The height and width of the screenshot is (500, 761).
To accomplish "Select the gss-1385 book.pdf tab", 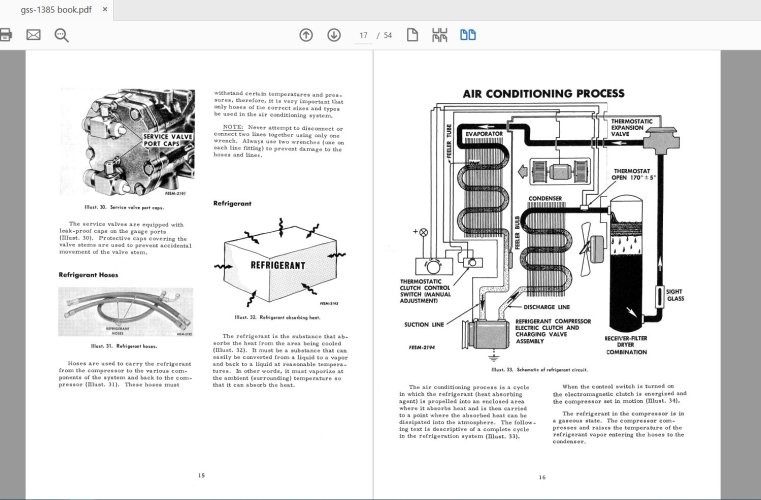I will (56, 10).
